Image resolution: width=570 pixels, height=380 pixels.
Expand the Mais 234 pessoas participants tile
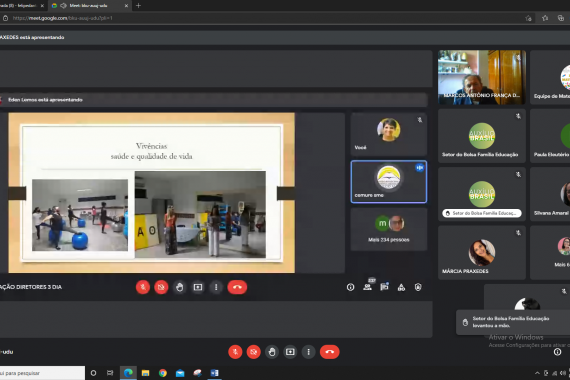389,229
